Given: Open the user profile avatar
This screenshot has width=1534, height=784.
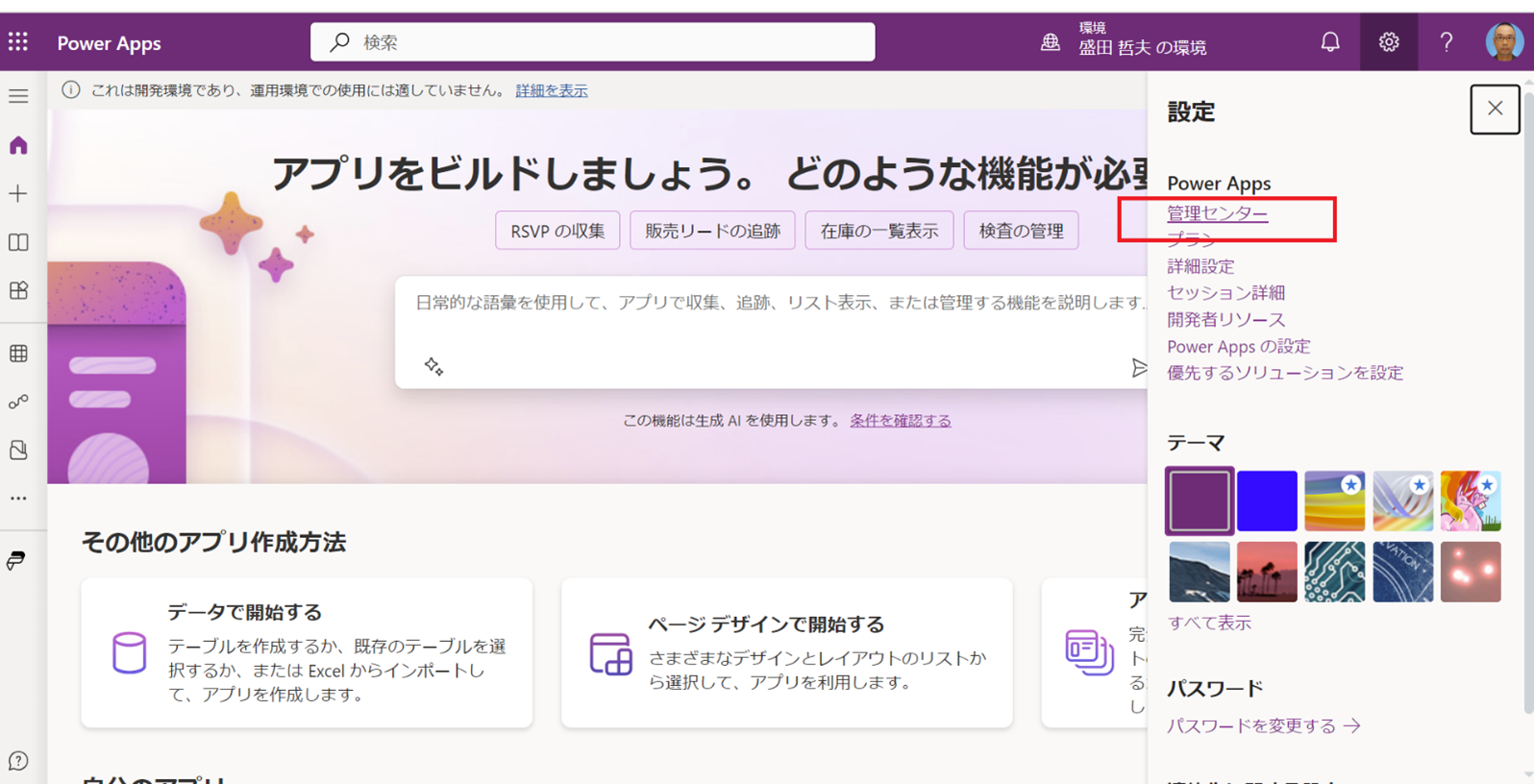Looking at the screenshot, I should click(x=1504, y=42).
